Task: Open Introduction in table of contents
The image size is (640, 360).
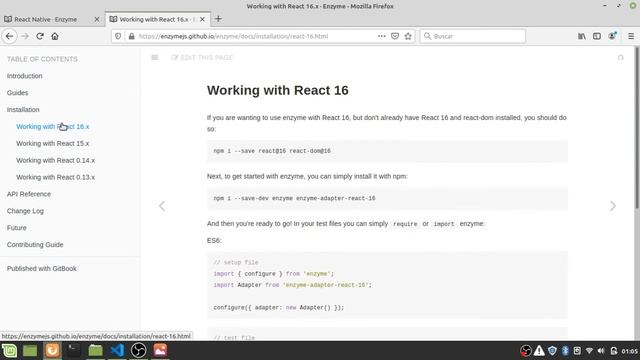Action: (x=24, y=76)
